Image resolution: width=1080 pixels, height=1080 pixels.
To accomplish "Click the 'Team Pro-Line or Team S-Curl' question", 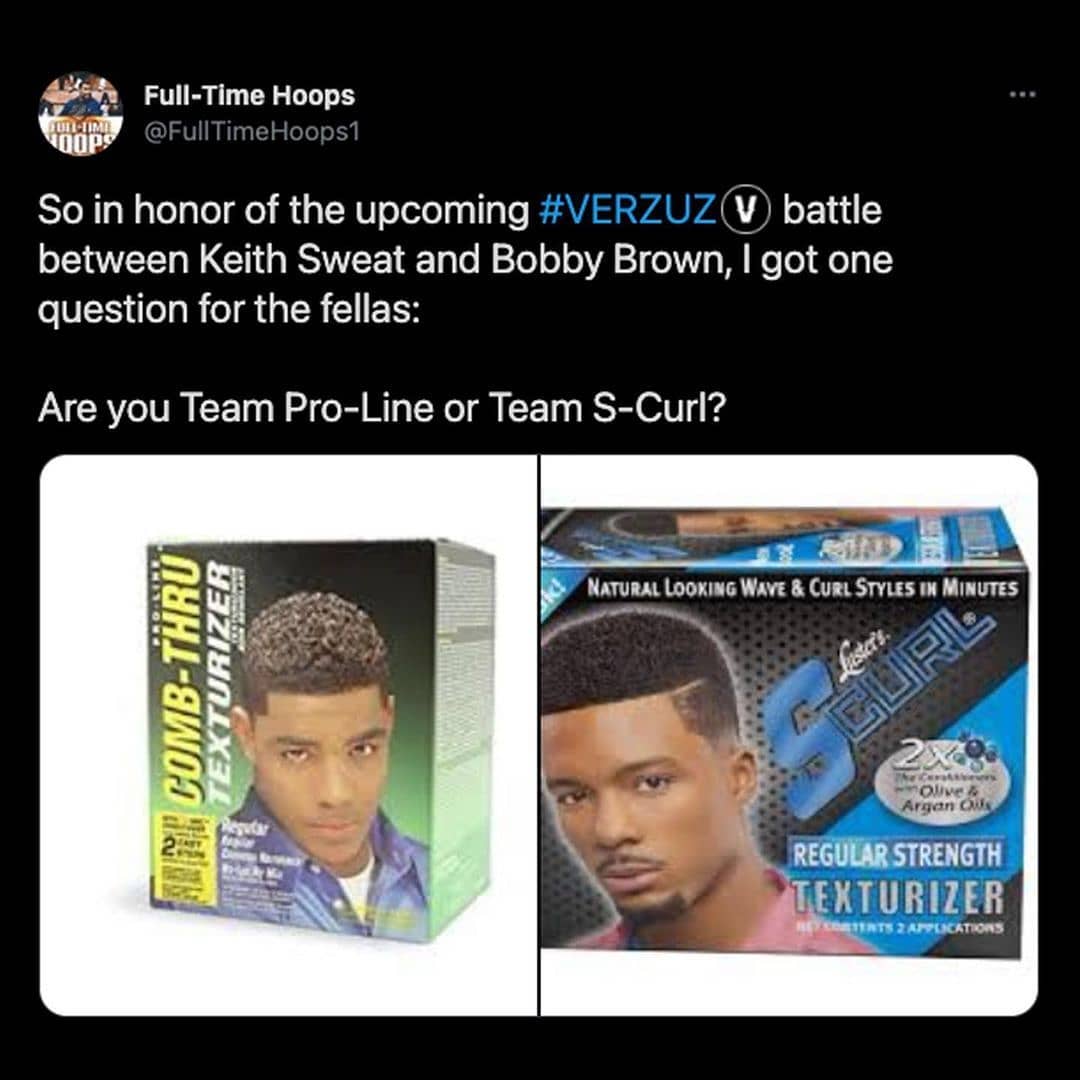I will pos(382,408).
